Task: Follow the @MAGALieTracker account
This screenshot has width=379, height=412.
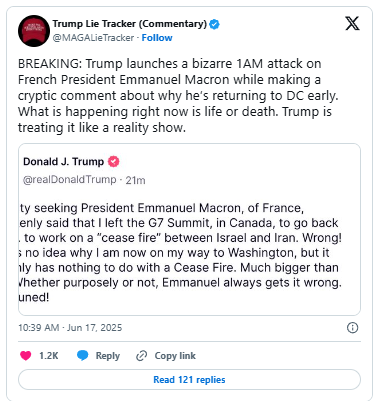Action: pyautogui.click(x=157, y=38)
